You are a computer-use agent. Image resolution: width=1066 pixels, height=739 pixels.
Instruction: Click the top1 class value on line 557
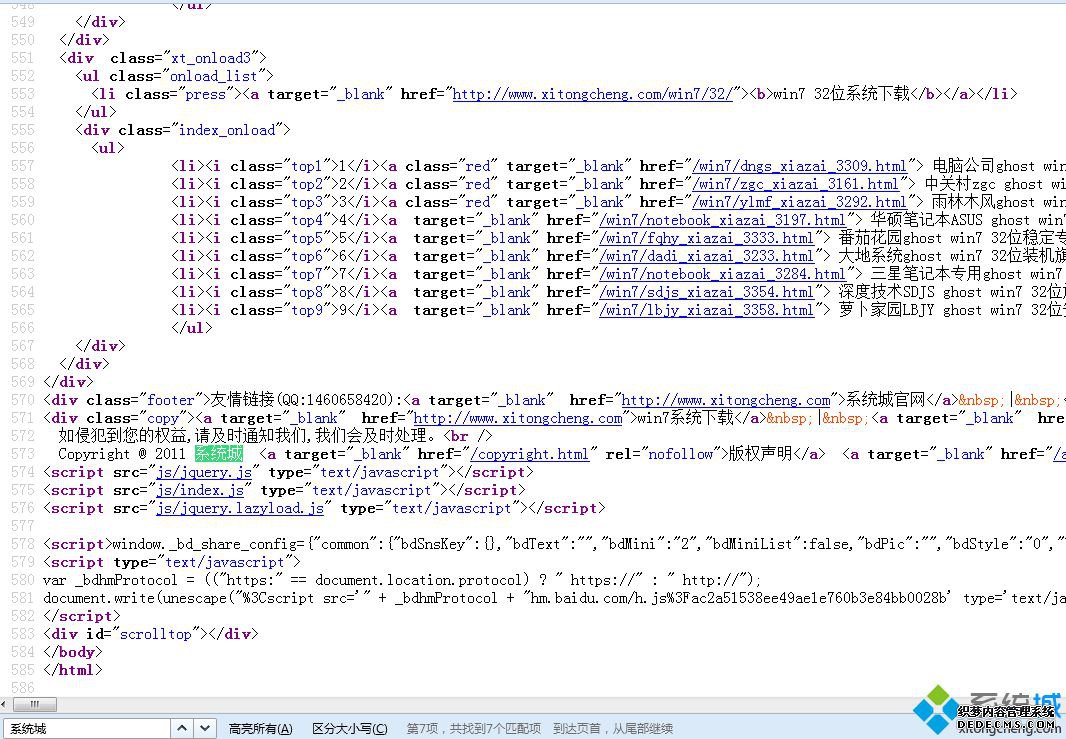307,166
